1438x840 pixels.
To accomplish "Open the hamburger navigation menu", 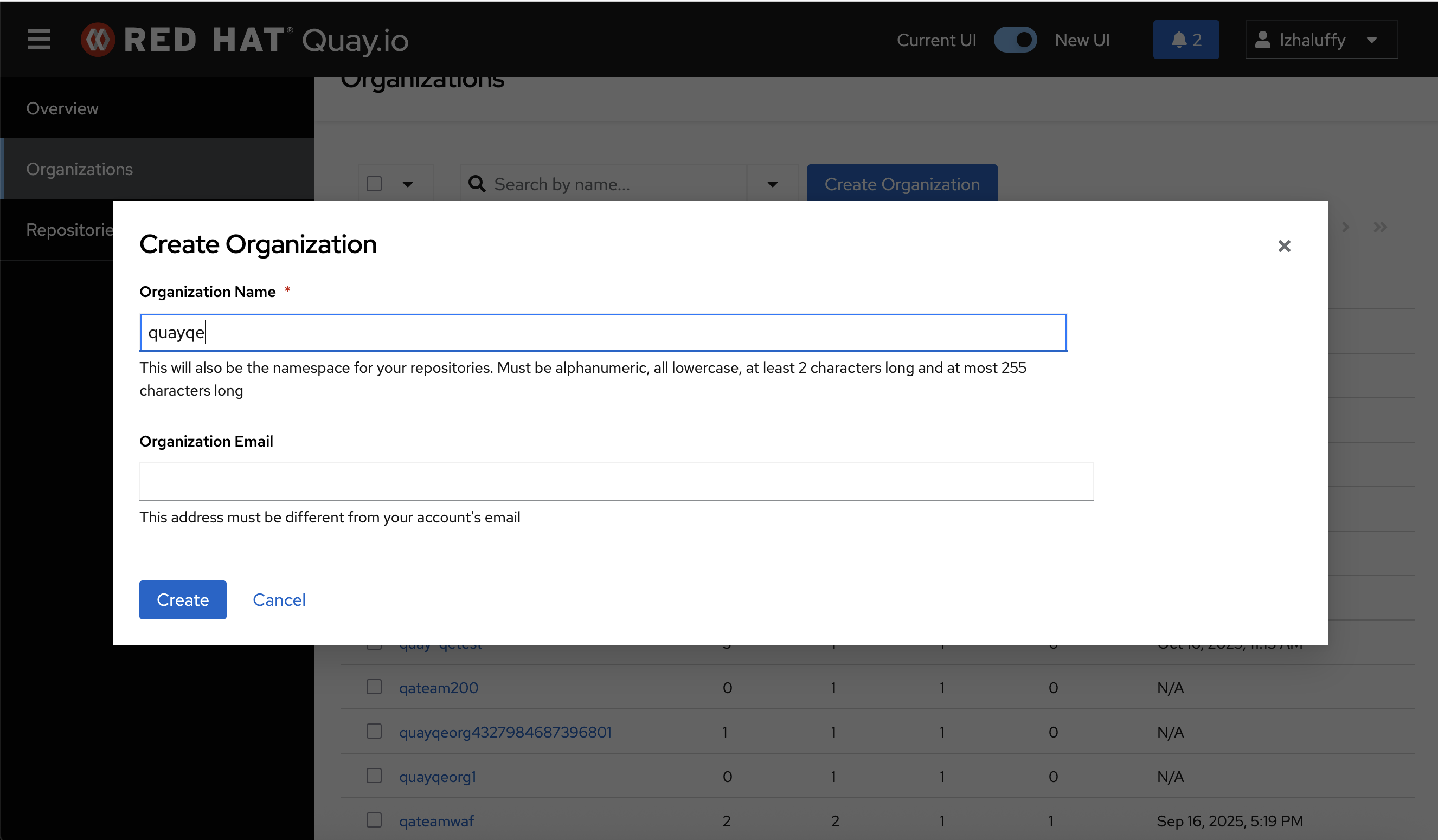I will pos(39,40).
